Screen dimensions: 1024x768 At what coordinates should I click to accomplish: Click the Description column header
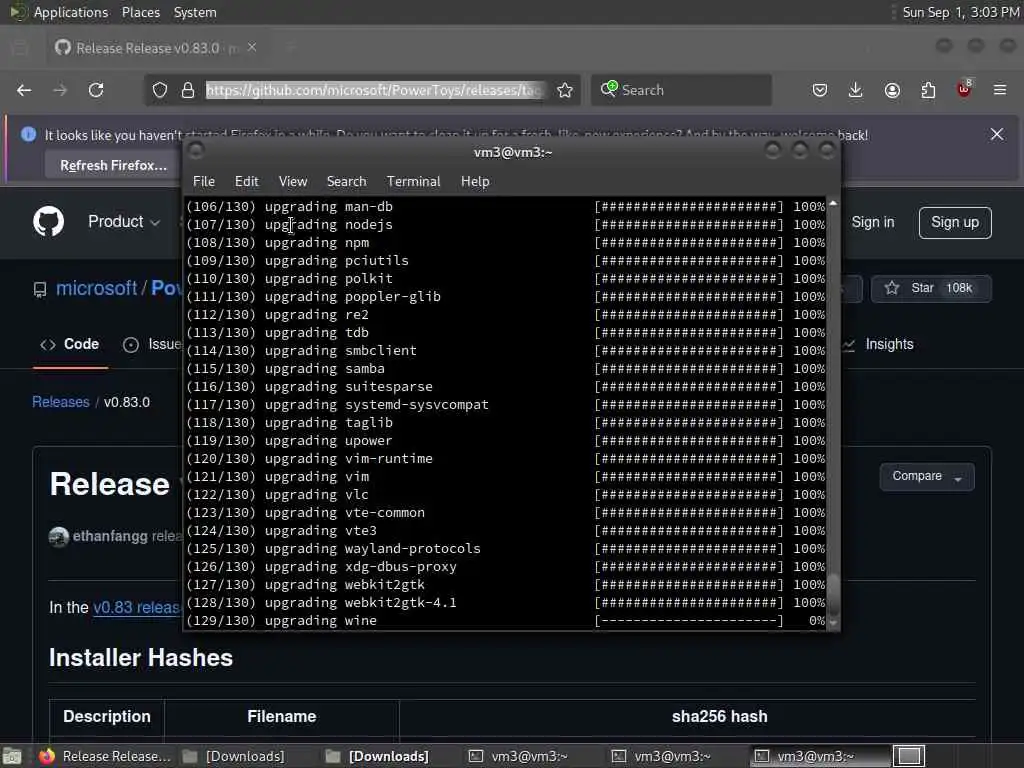(106, 716)
